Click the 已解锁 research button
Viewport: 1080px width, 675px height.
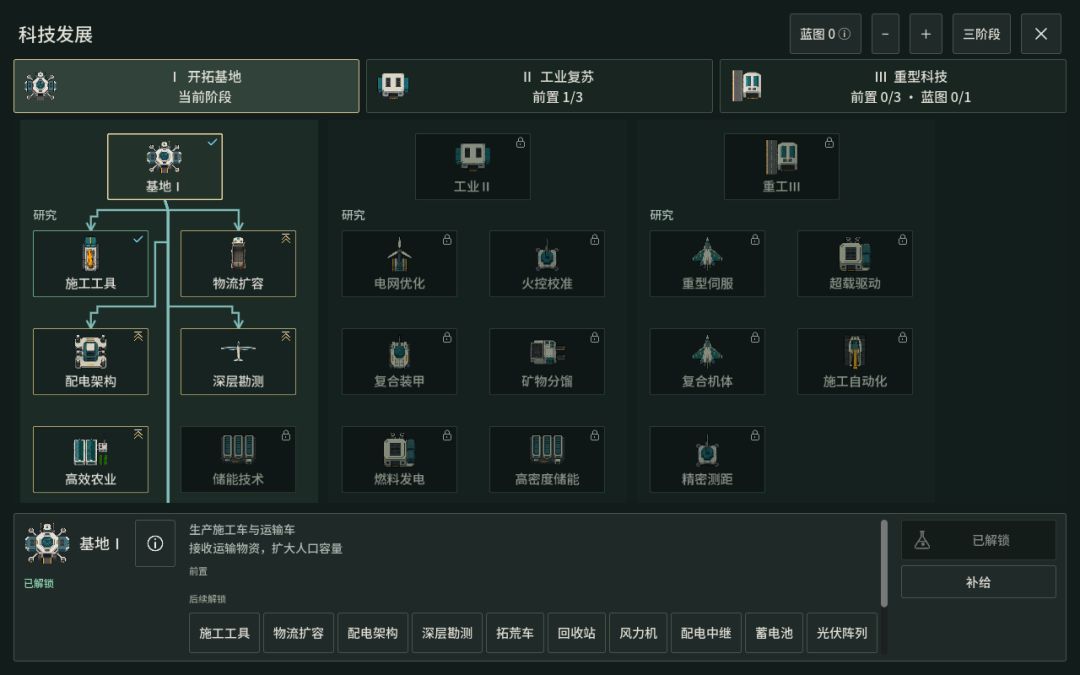click(x=978, y=541)
